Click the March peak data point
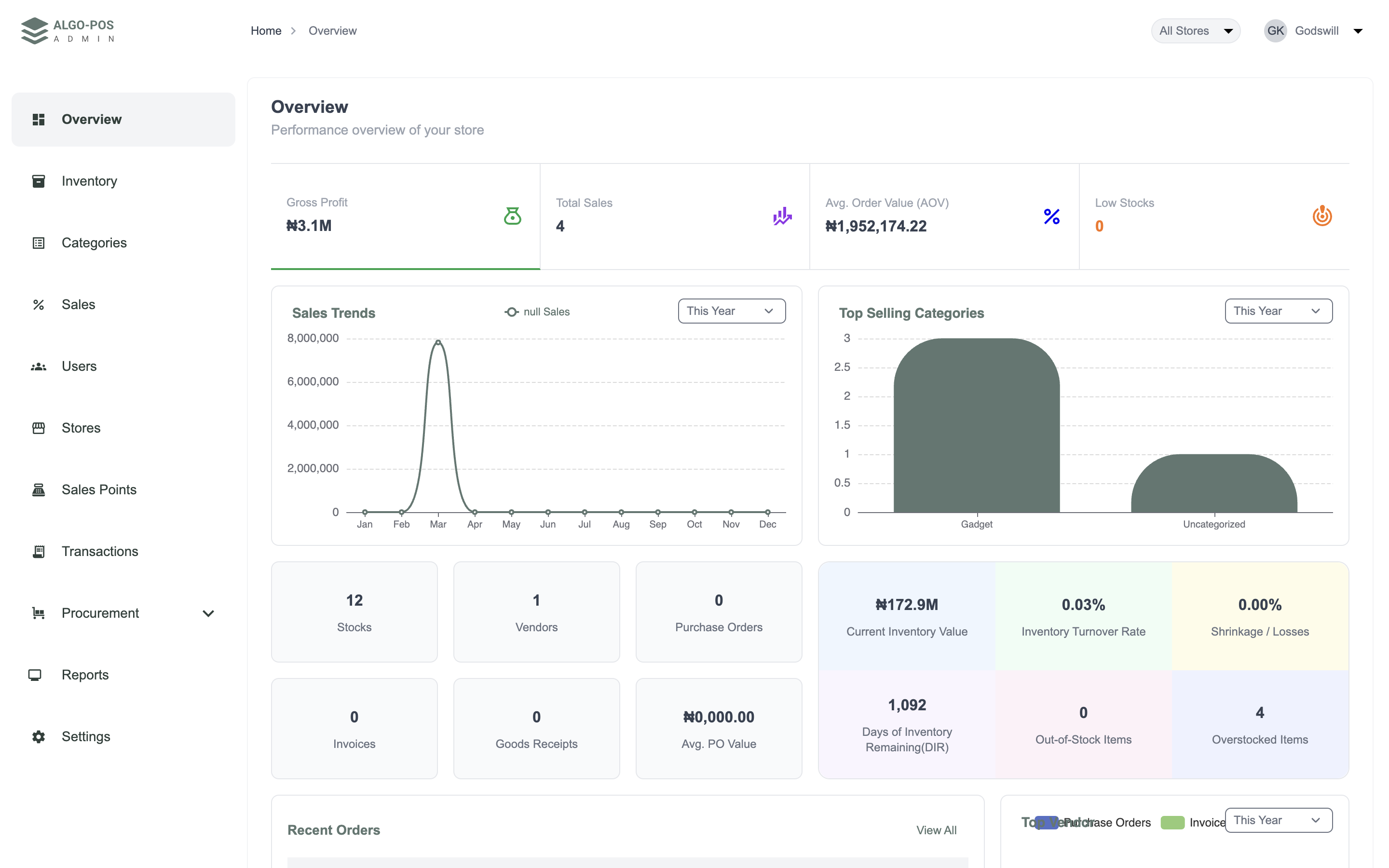Image resolution: width=1389 pixels, height=868 pixels. [438, 342]
